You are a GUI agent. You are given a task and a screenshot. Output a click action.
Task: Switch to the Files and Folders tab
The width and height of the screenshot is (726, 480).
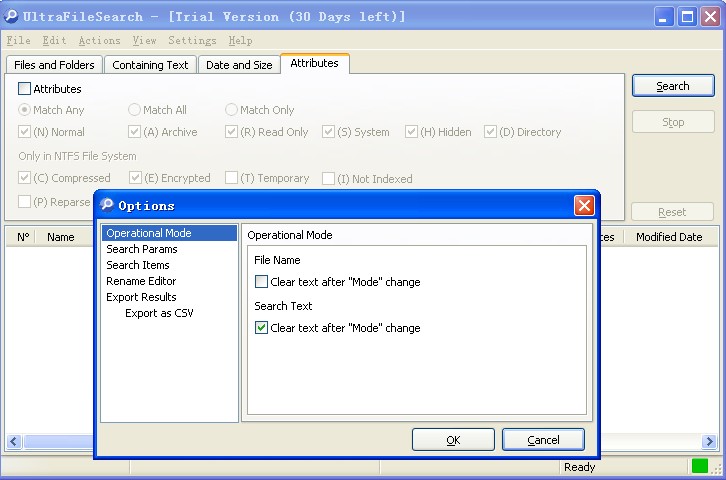click(x=54, y=65)
